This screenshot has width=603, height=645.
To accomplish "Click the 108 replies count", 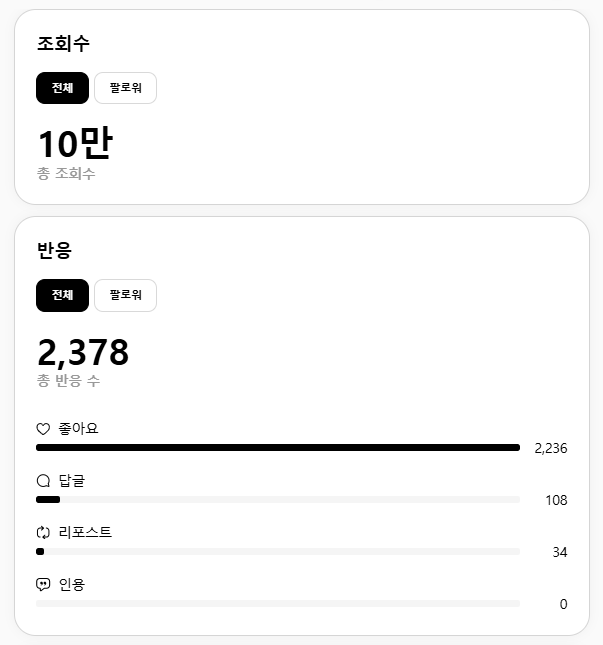I will click(x=556, y=500).
